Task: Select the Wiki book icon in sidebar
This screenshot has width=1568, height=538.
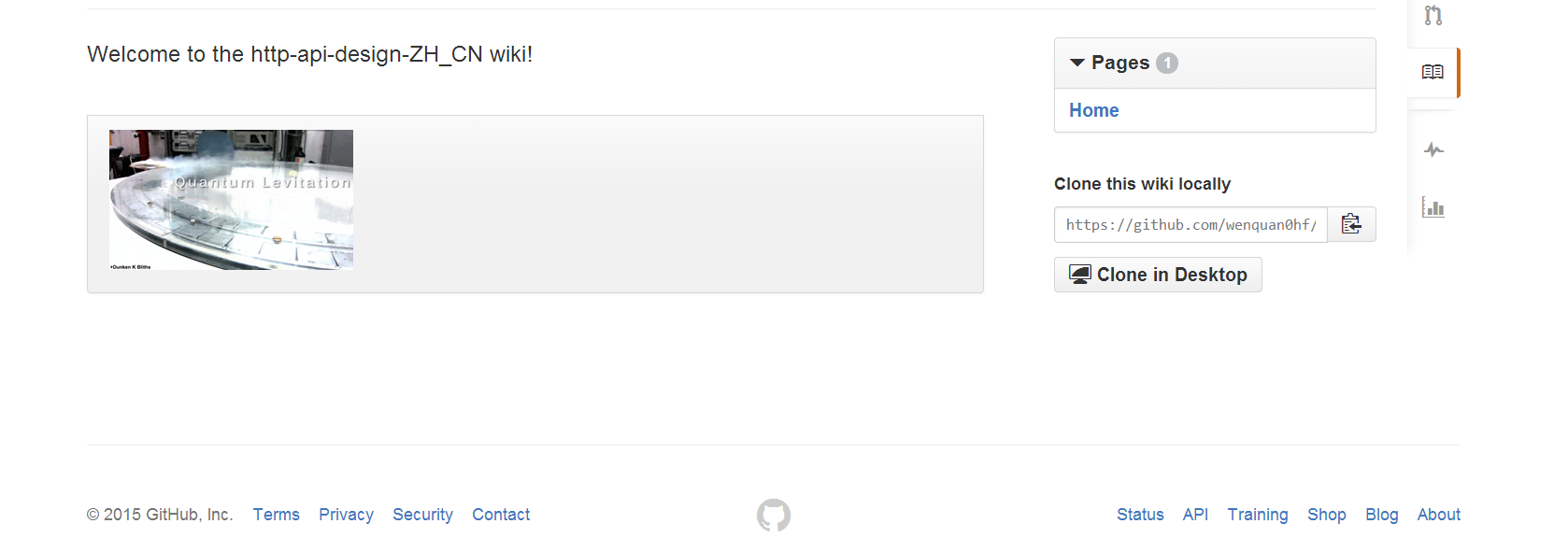Action: [x=1433, y=72]
